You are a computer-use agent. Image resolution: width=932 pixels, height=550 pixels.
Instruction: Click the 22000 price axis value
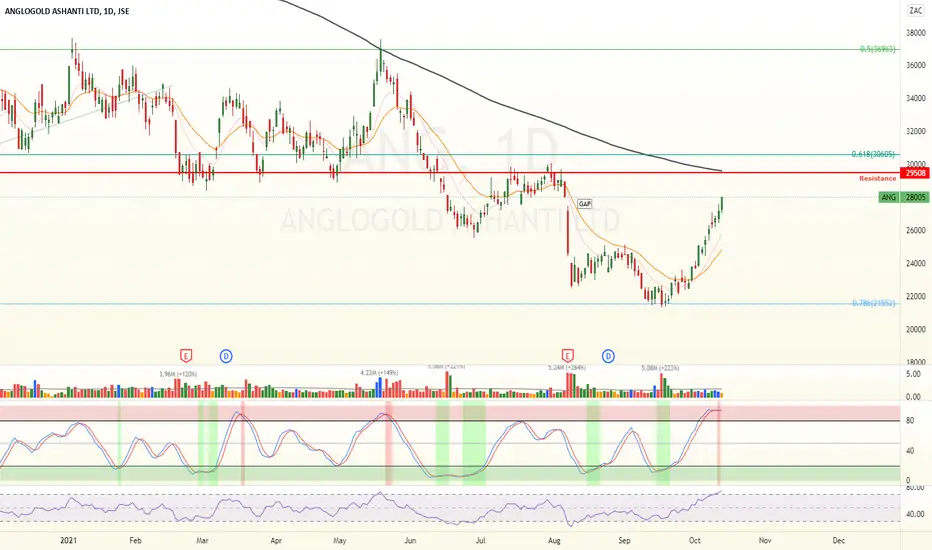[916, 296]
